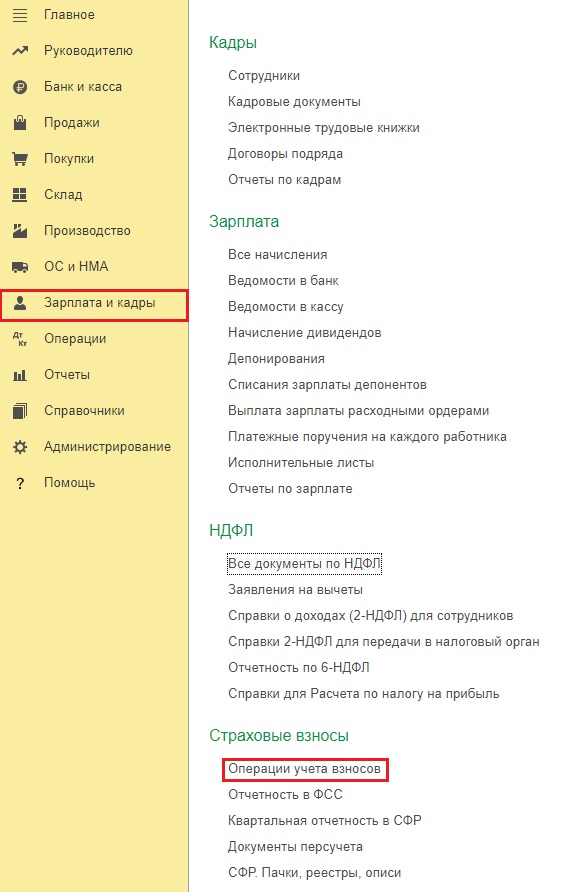Open Сотрудники under Кадры
This screenshot has height=892, width=569.
pyautogui.click(x=264, y=76)
